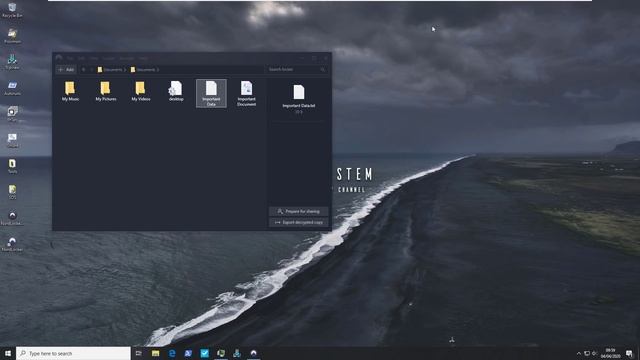Open the volume control in system tray

pos(595,353)
